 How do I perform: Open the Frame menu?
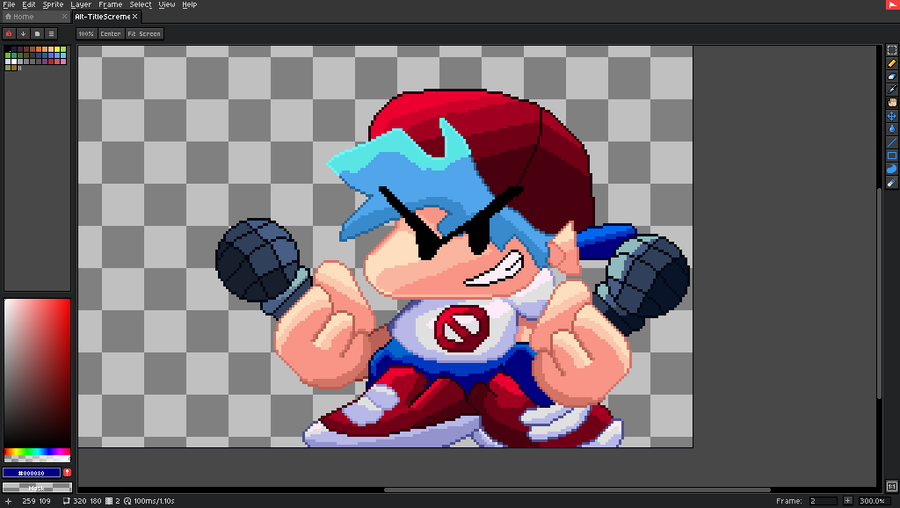tap(110, 5)
